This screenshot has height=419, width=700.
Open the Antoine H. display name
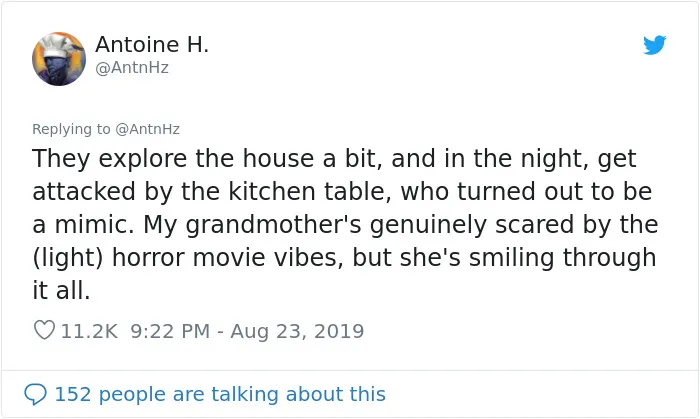click(152, 44)
